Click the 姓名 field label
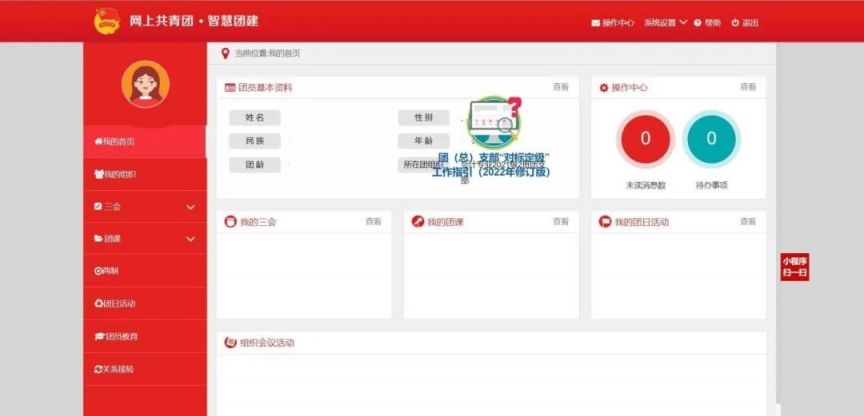 click(255, 117)
